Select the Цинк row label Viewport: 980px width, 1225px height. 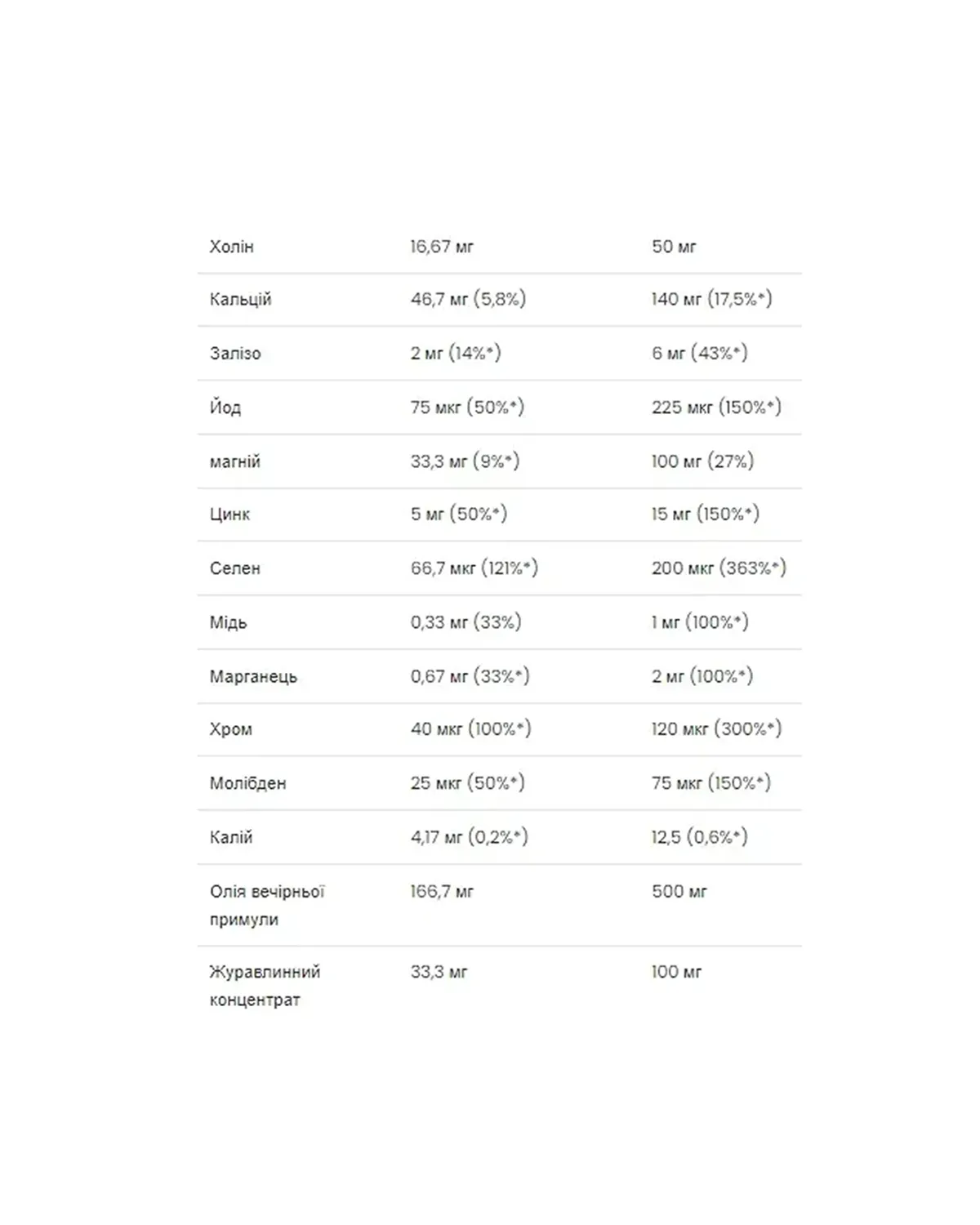tap(229, 514)
